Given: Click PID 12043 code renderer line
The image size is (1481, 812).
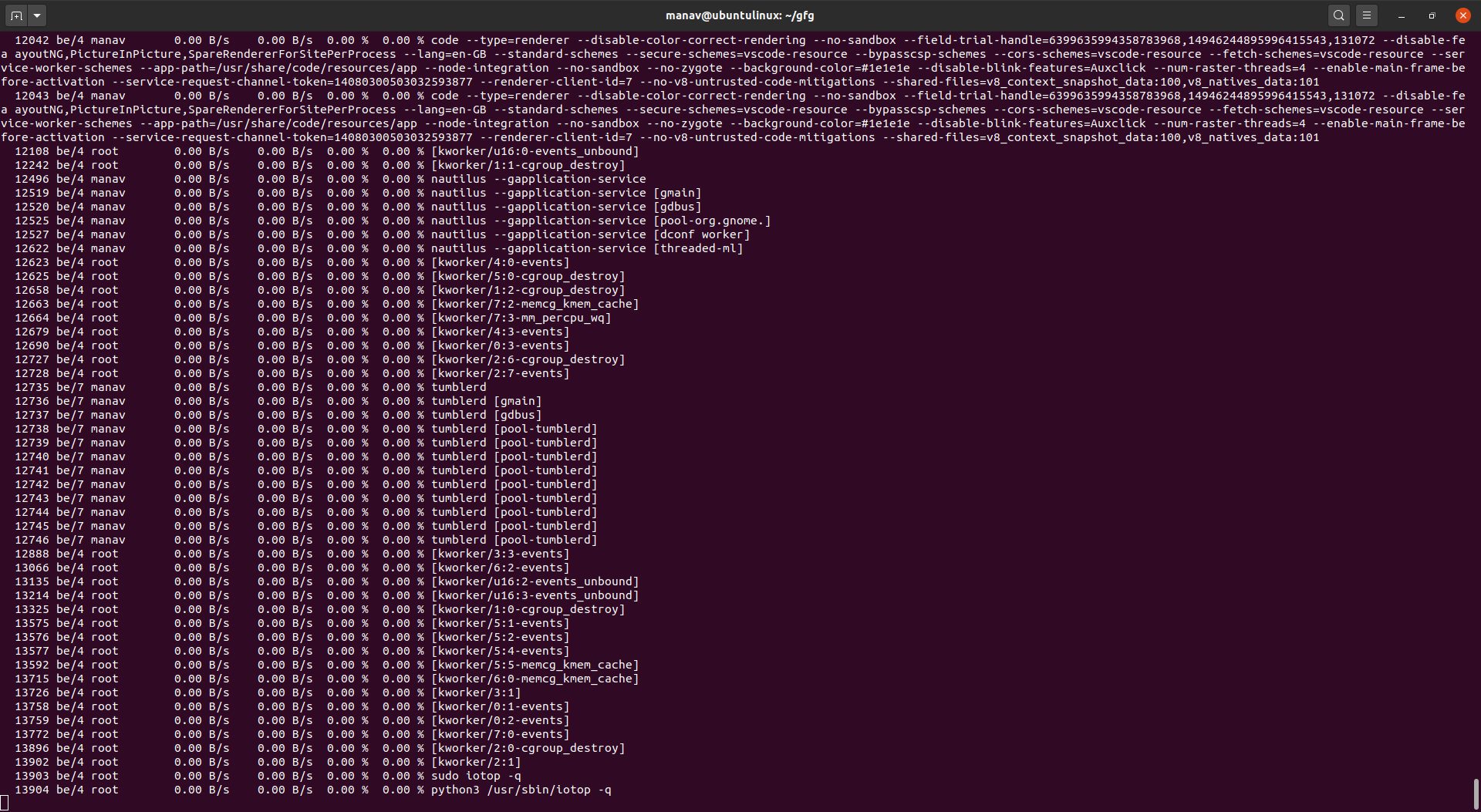Looking at the screenshot, I should 740,96.
